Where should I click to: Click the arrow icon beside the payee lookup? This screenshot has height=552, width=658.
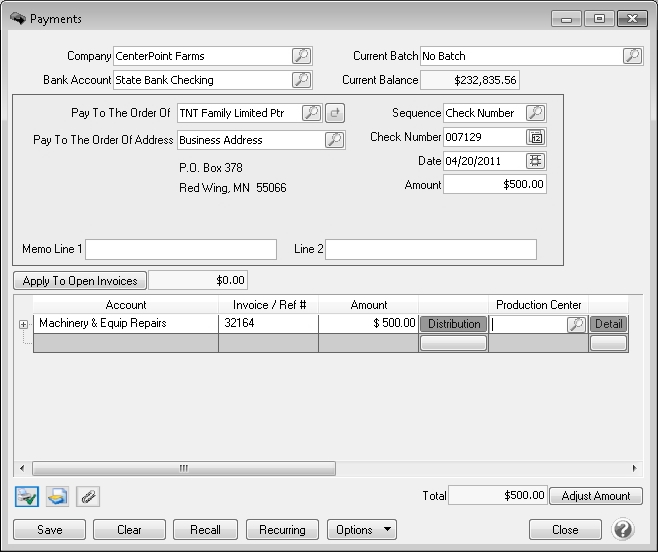(335, 113)
